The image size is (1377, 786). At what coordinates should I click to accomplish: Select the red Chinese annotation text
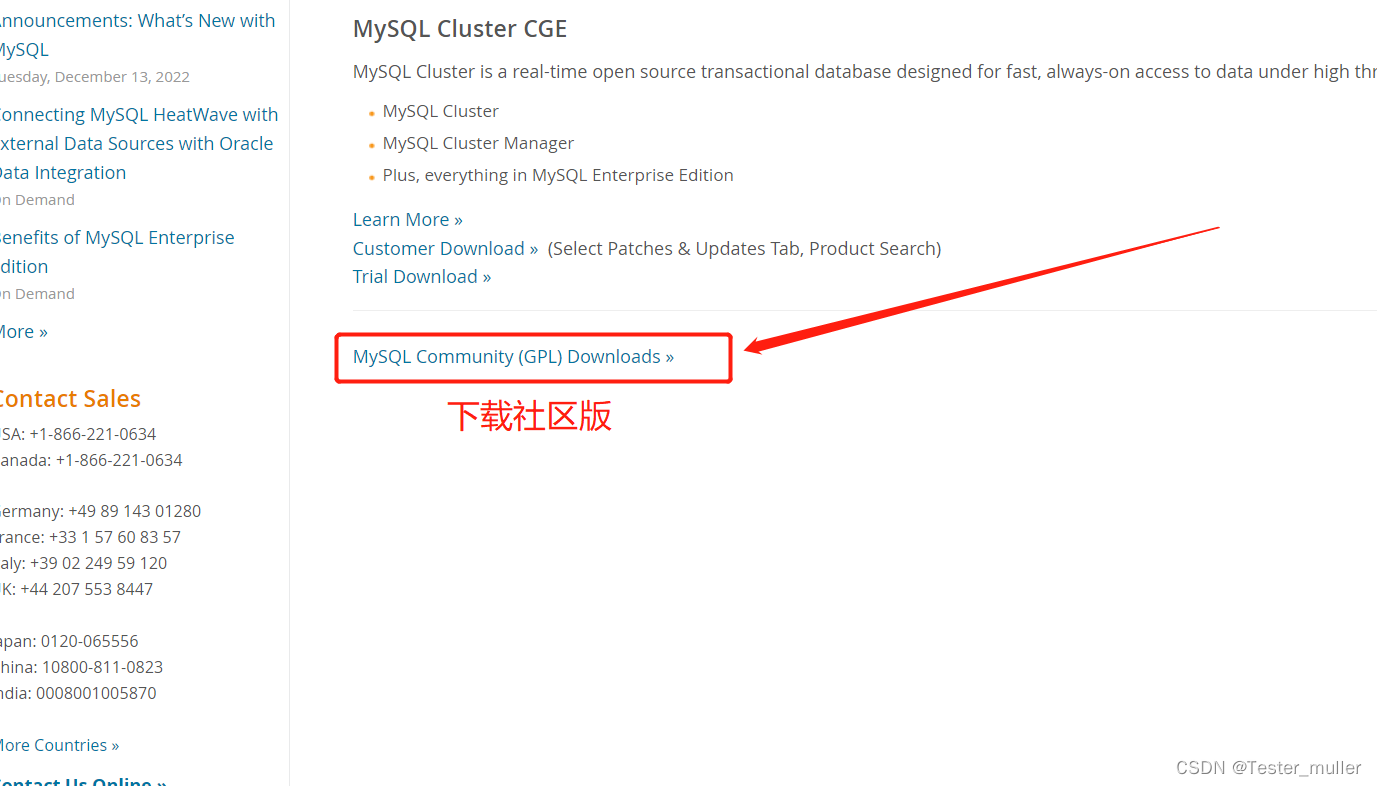[x=529, y=416]
